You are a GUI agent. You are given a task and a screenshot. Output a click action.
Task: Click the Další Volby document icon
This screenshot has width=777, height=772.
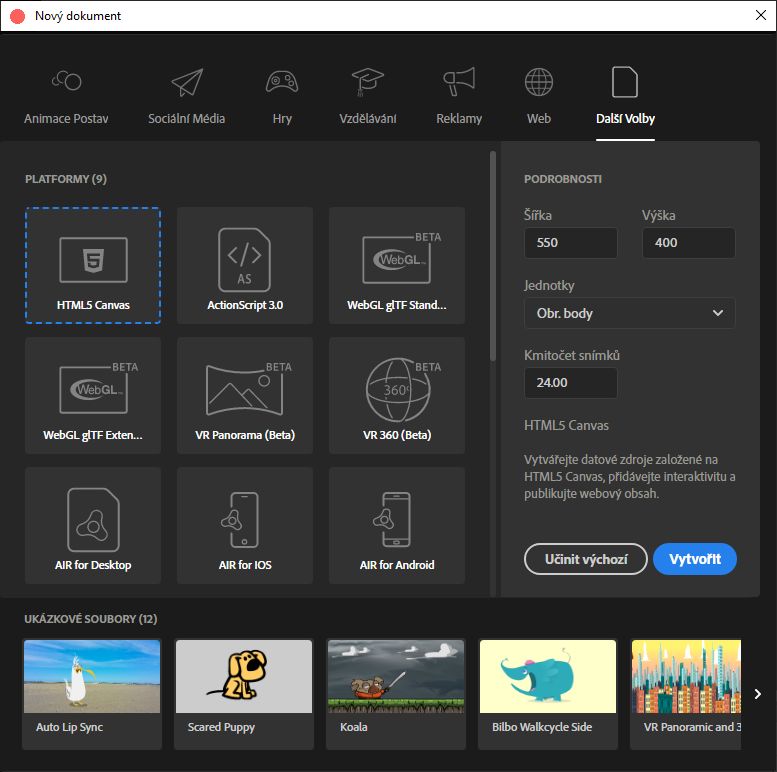click(625, 82)
